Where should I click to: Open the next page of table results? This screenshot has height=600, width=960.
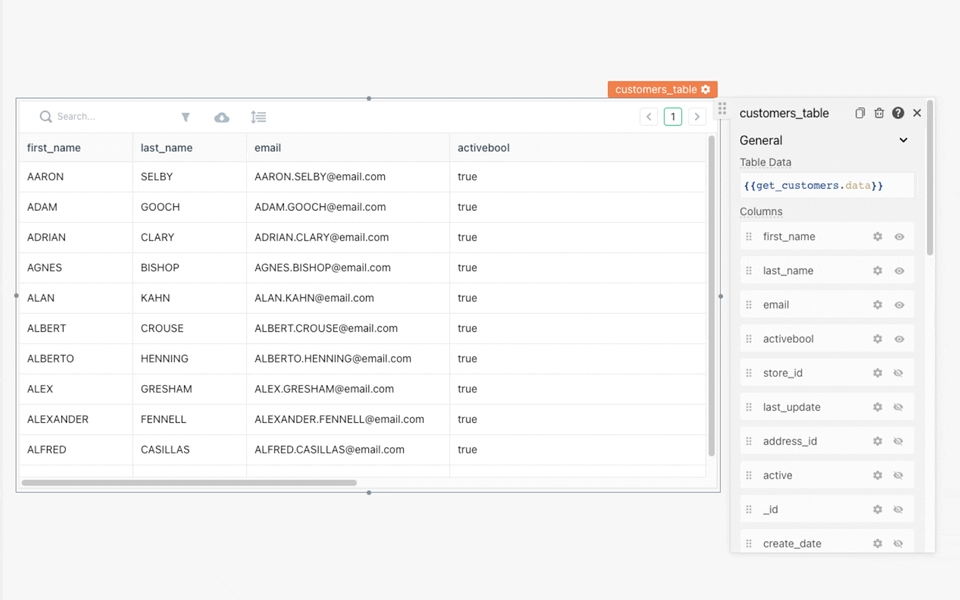pyautogui.click(x=696, y=116)
